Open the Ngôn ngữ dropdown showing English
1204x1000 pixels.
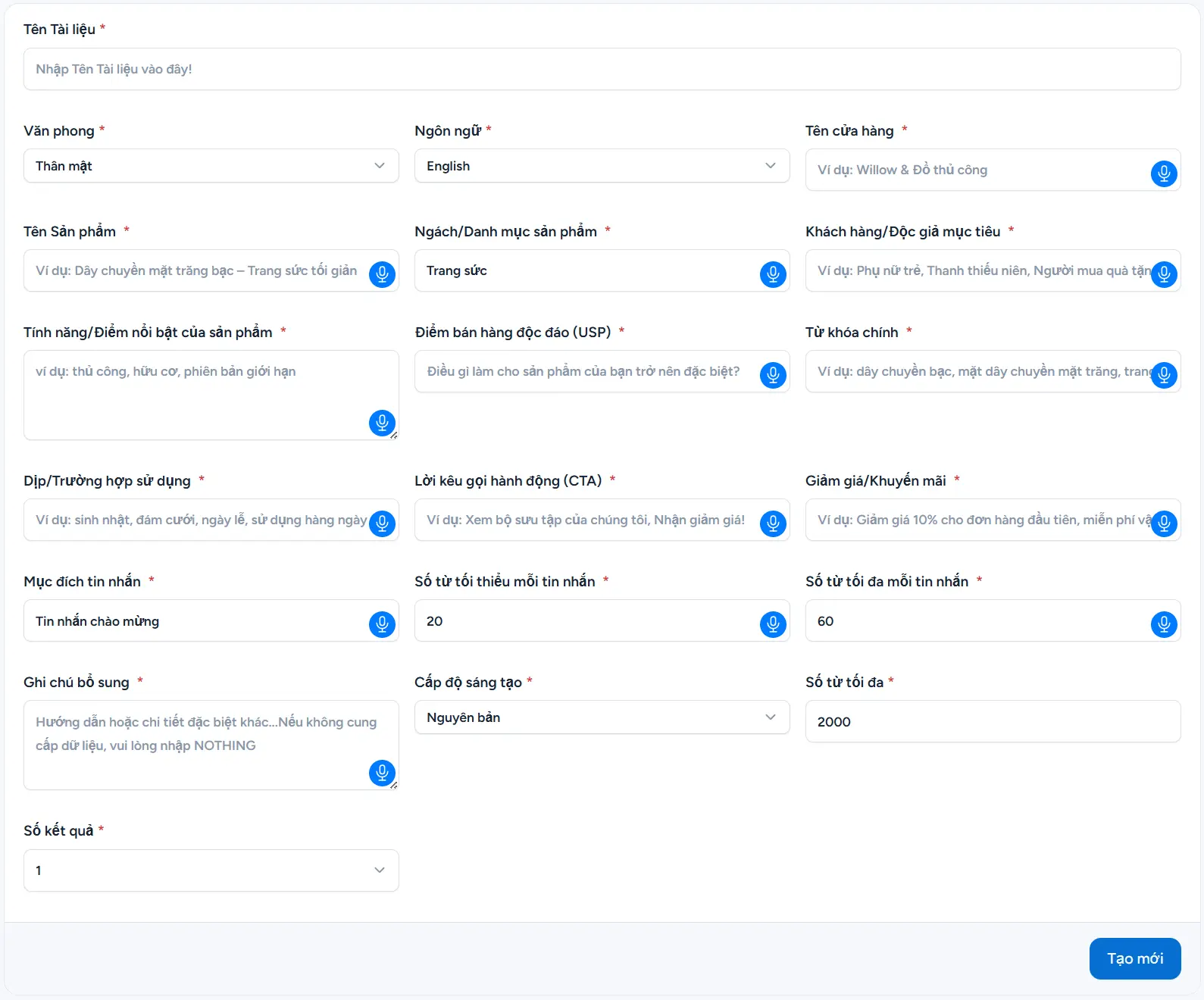602,166
